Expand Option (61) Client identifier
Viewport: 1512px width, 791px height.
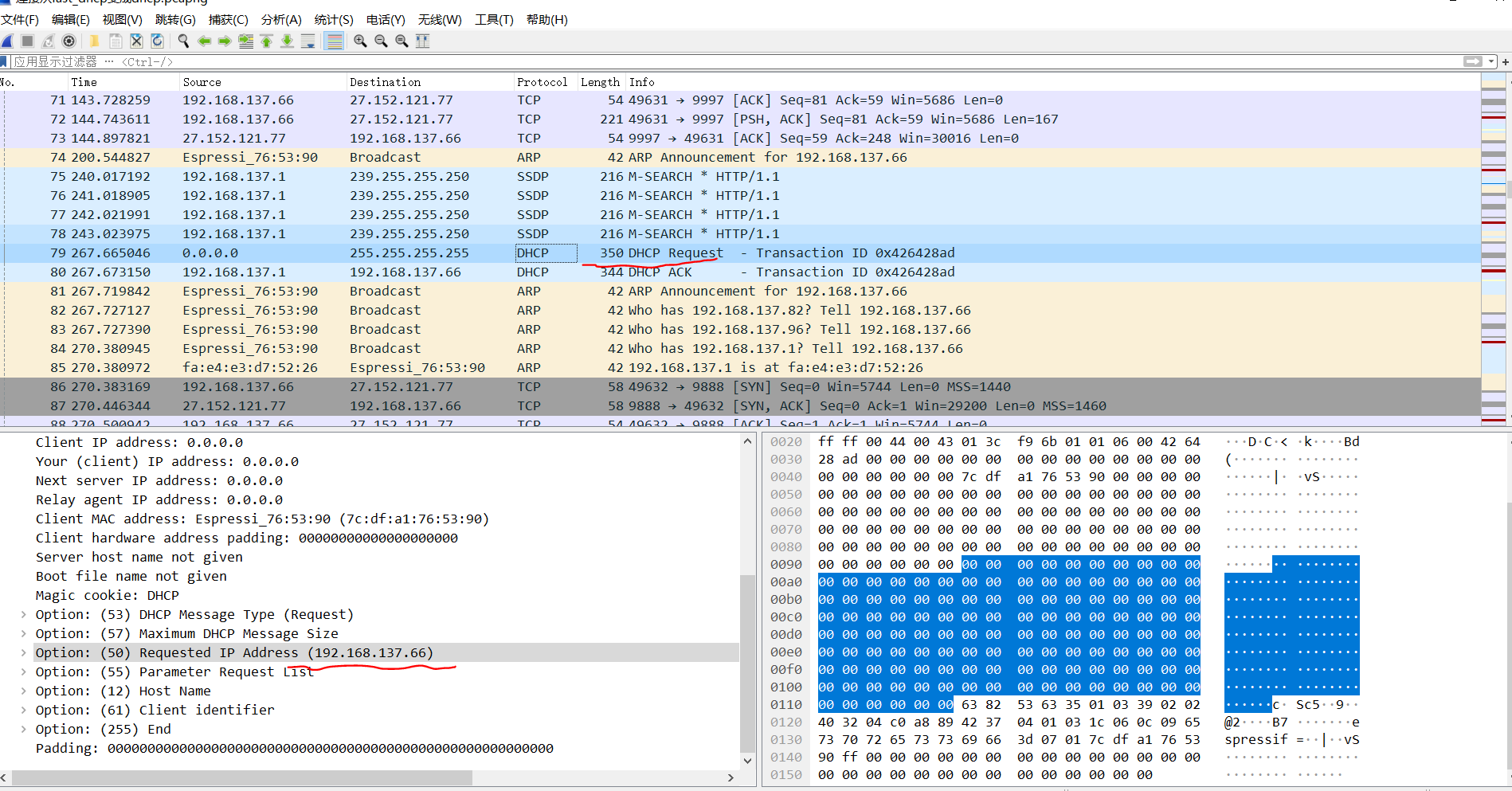24,710
